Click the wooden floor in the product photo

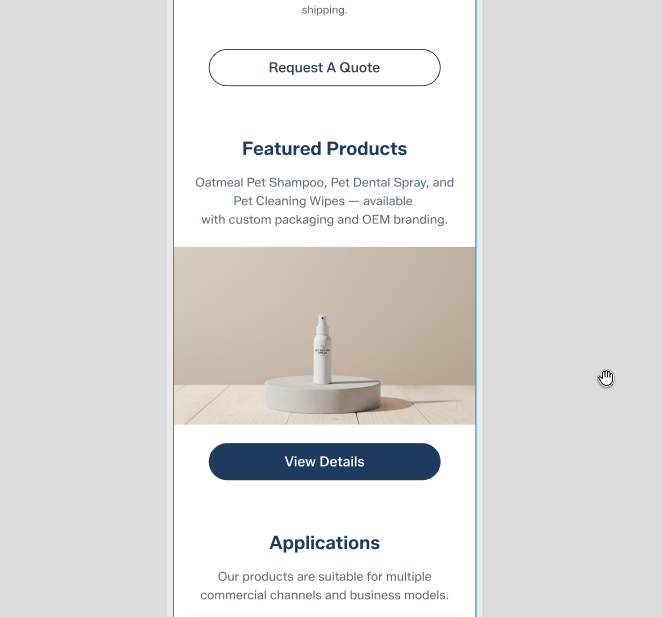[x=427, y=408]
